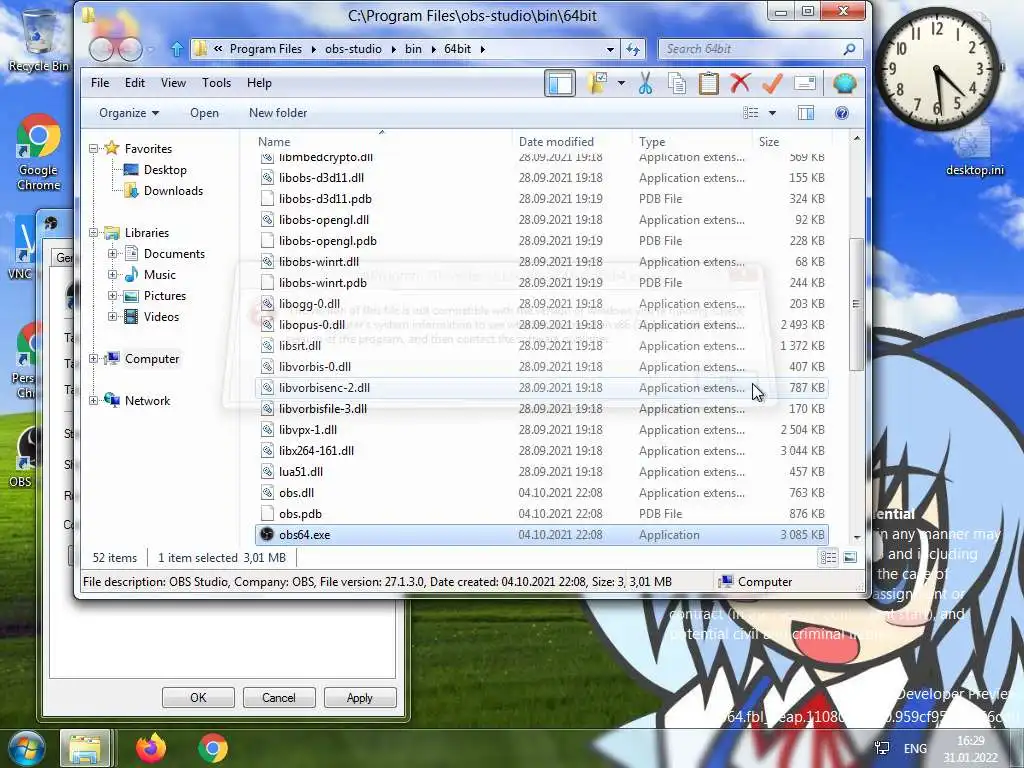This screenshot has width=1024, height=768.
Task: Select the obs.pdb file
Action: tap(541, 514)
